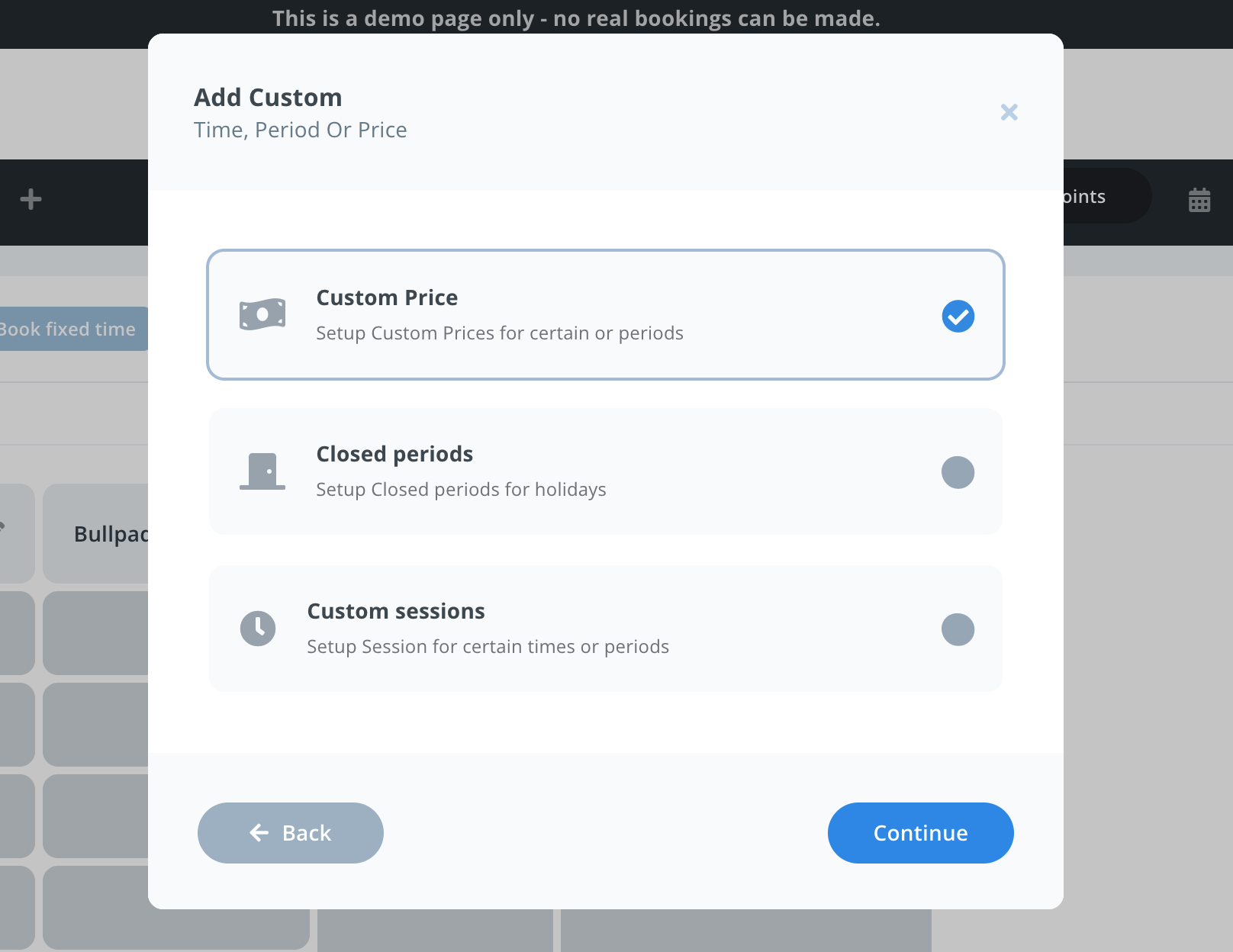This screenshot has width=1233, height=952.
Task: Click the door icon for Closed periods
Action: (x=262, y=471)
